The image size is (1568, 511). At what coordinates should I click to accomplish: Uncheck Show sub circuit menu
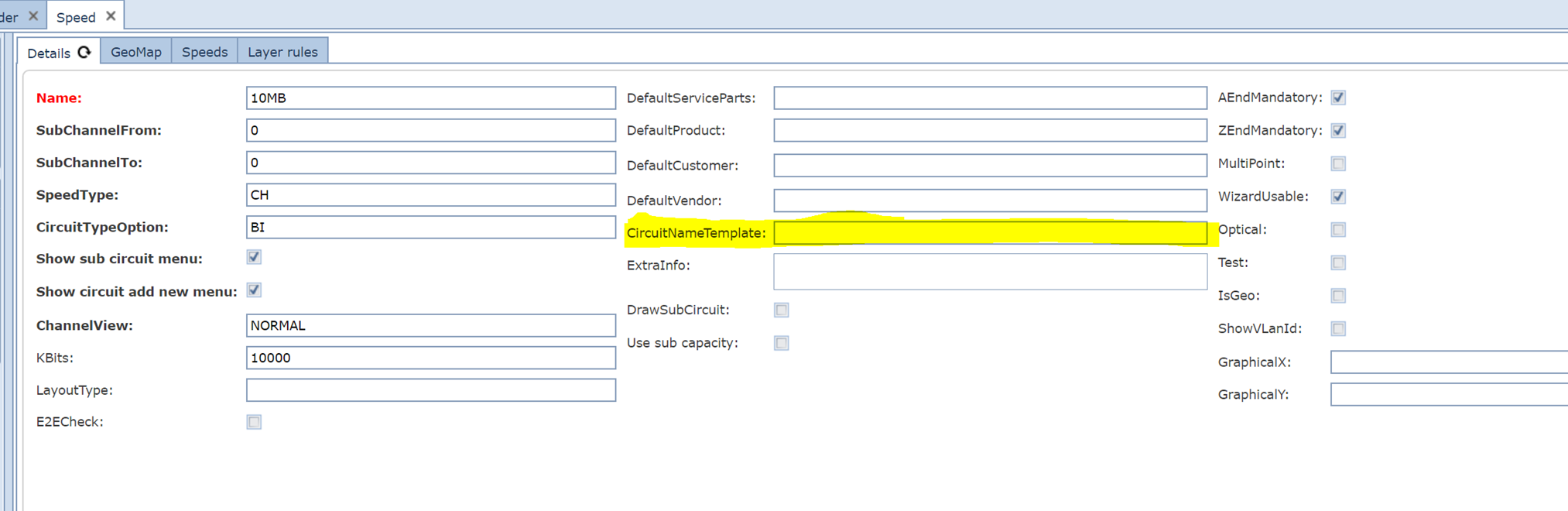[254, 257]
